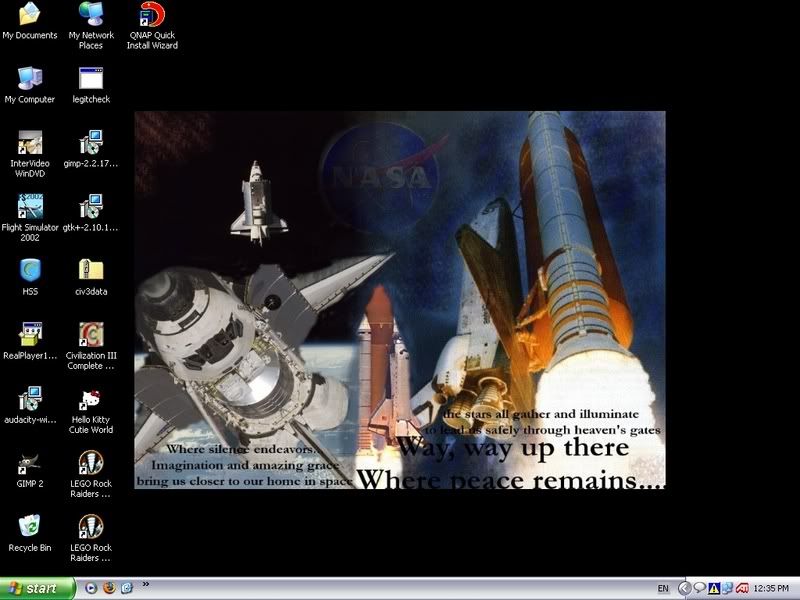Select the legitcheck desktop icon
800x600 pixels.
tap(91, 85)
